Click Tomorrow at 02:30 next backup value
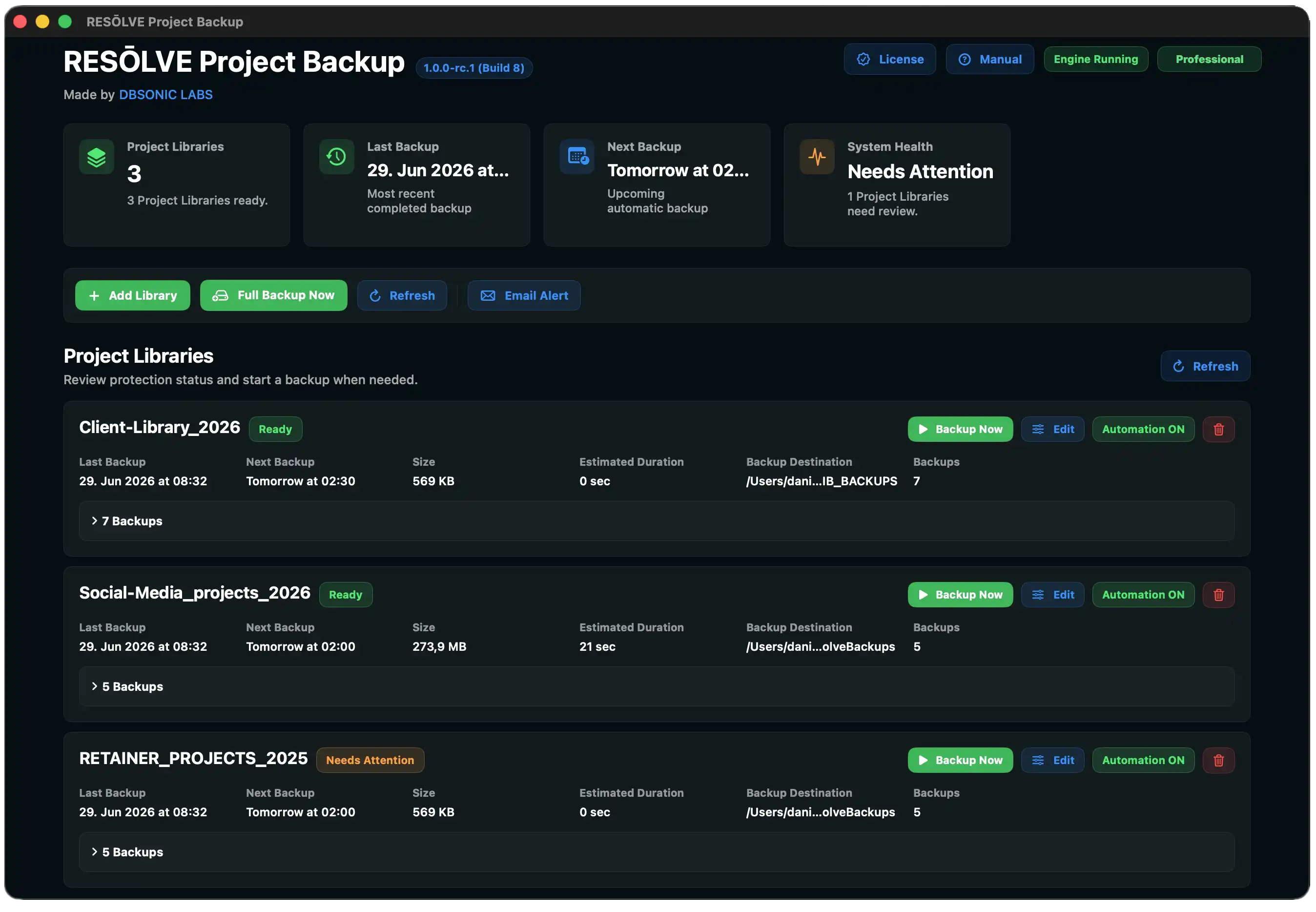The height and width of the screenshot is (912, 1316). pyautogui.click(x=300, y=482)
